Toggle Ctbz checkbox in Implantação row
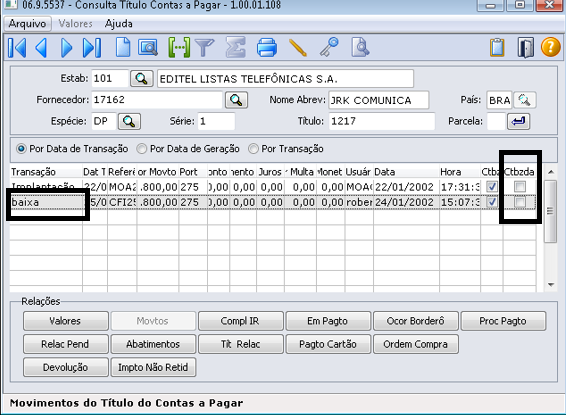Image resolution: width=567 pixels, height=415 pixels. coord(492,187)
